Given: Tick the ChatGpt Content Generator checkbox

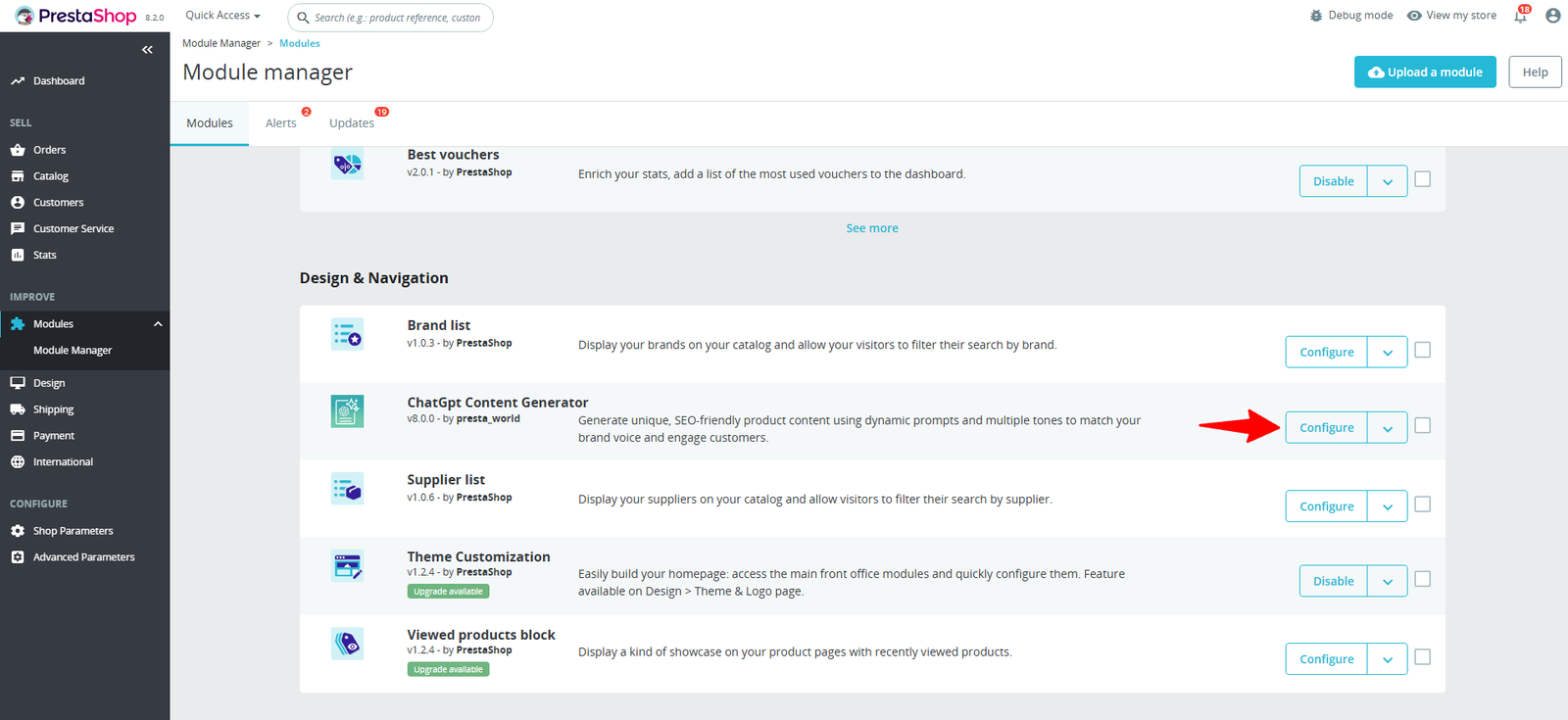Looking at the screenshot, I should [x=1423, y=425].
